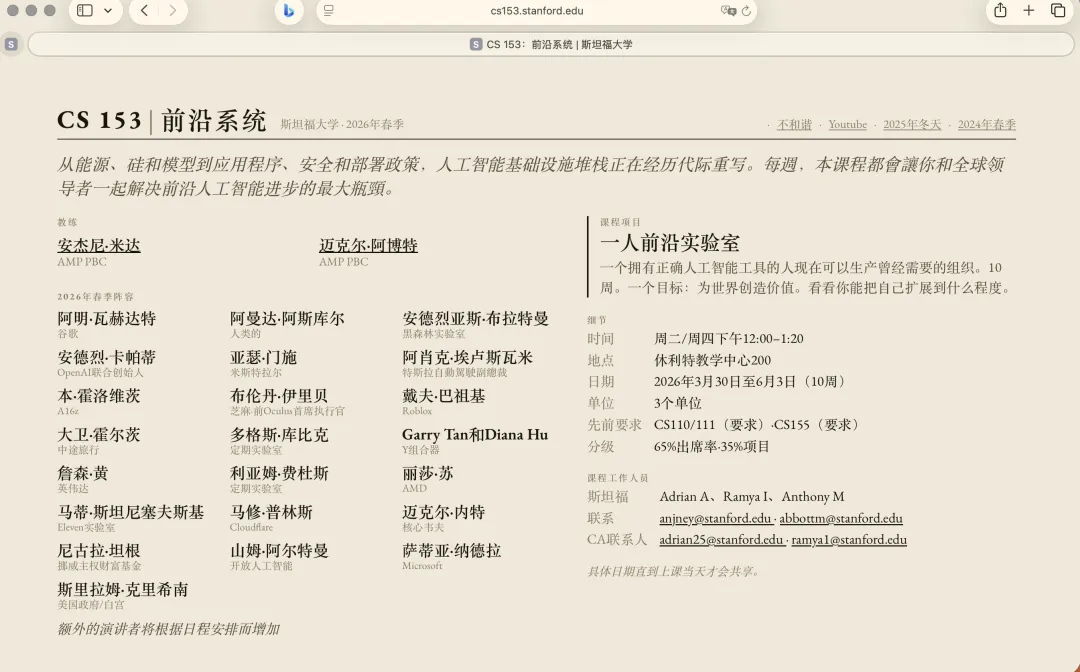The width and height of the screenshot is (1080, 672).
Task: Click the Bing extension icon
Action: click(289, 10)
